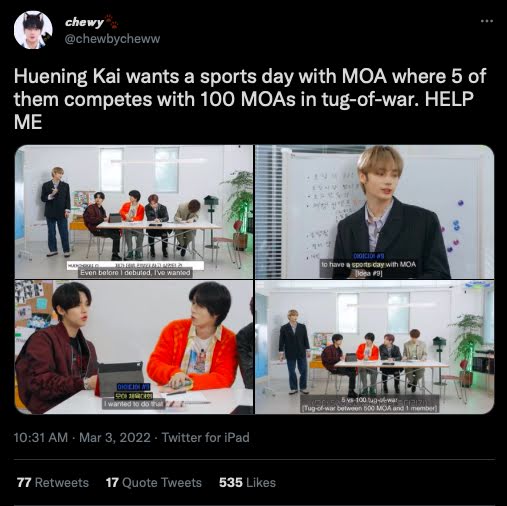
Task: Open top-right photo captioned sports day with MOA
Action: tap(375, 212)
